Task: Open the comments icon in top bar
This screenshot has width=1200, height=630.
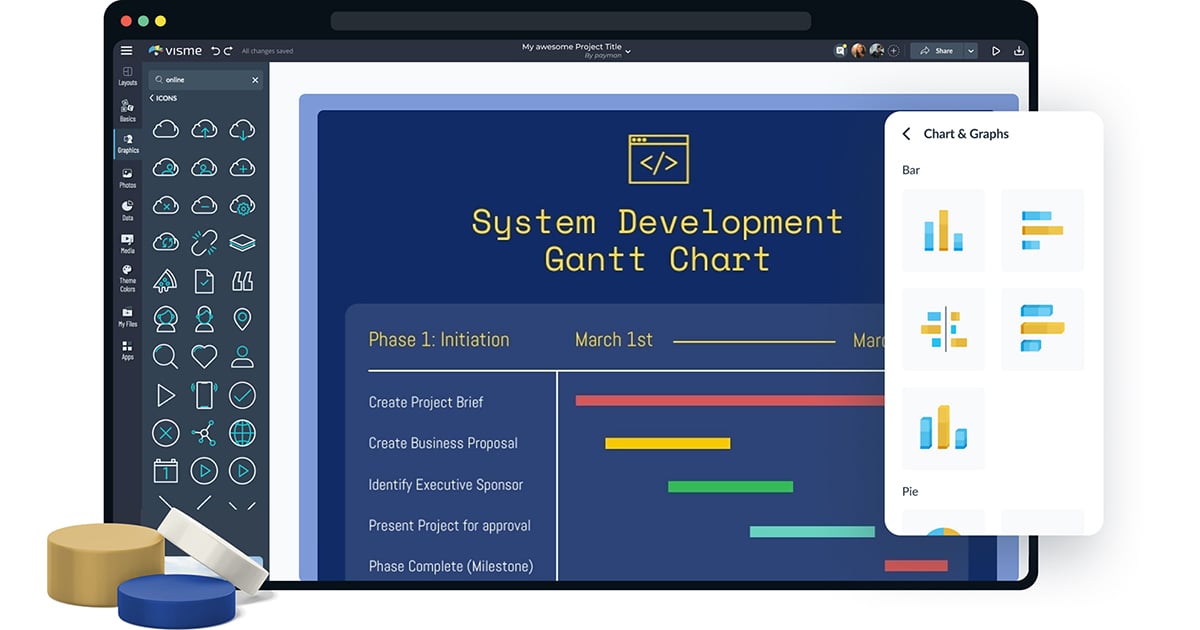Action: click(x=841, y=51)
